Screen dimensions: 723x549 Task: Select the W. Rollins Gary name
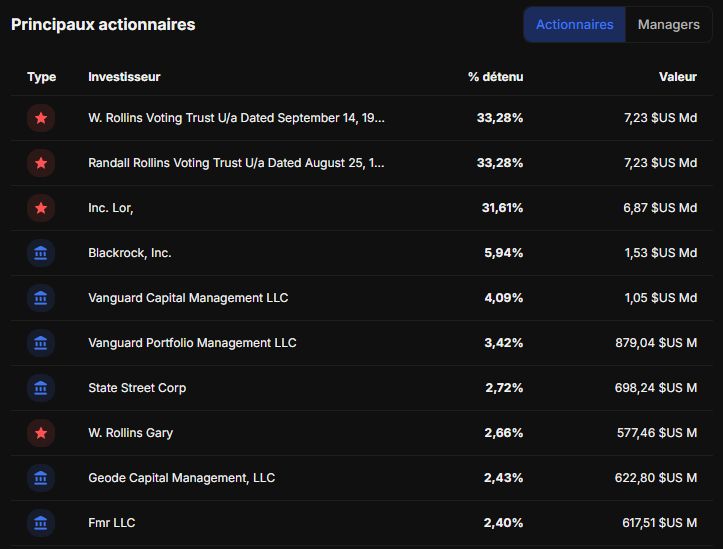pos(130,433)
